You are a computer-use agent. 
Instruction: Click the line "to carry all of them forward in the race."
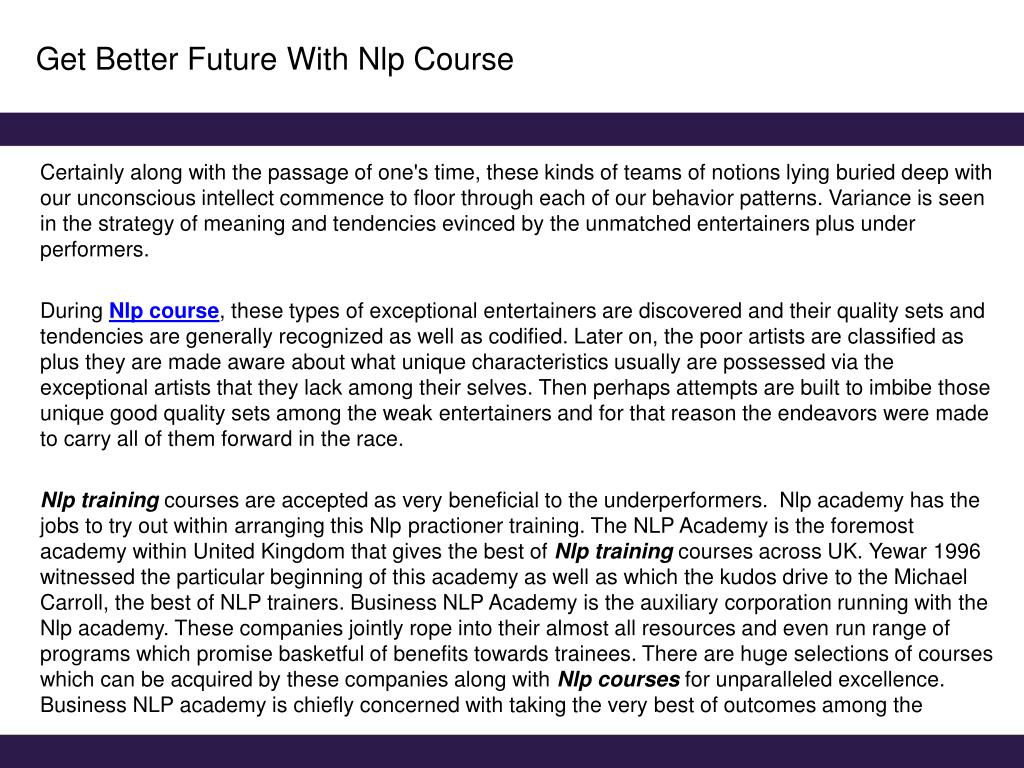click(x=222, y=439)
